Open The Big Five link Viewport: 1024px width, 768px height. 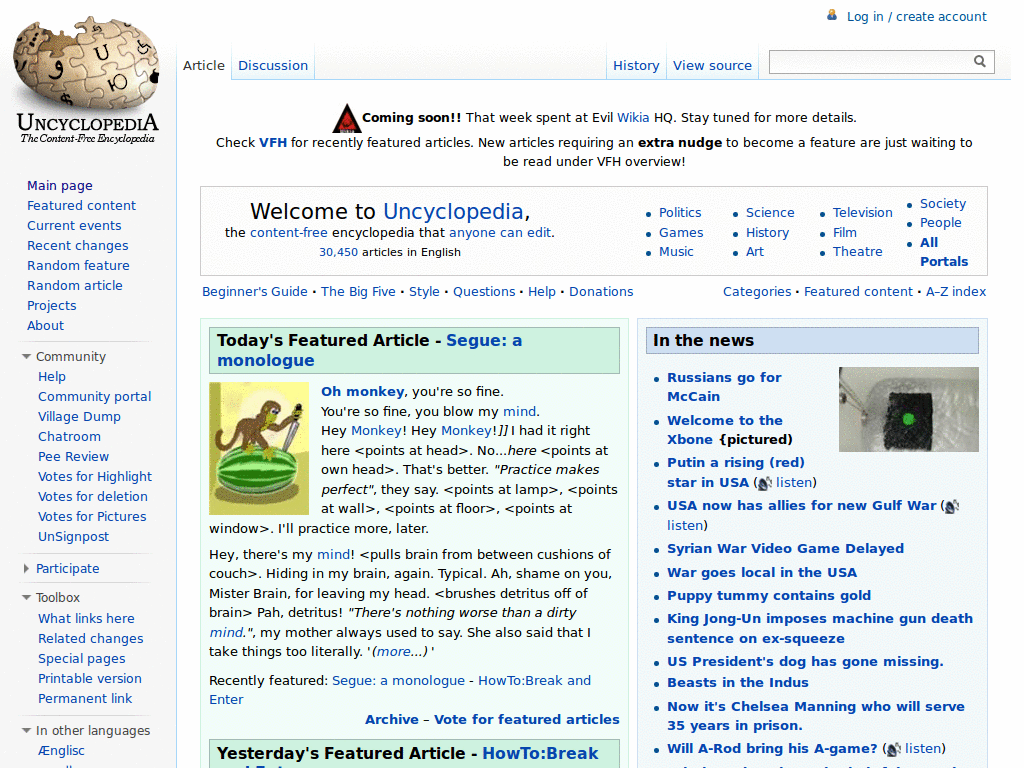(358, 292)
